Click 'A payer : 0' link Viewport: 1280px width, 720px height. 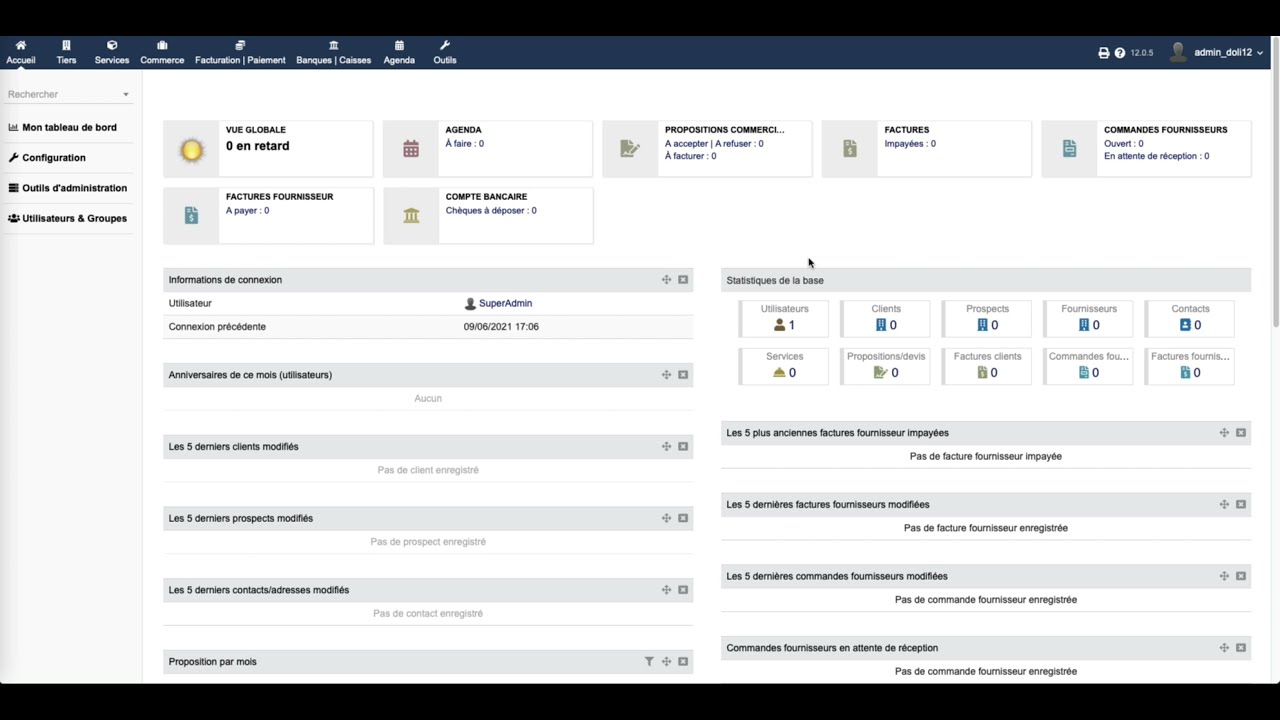point(247,211)
